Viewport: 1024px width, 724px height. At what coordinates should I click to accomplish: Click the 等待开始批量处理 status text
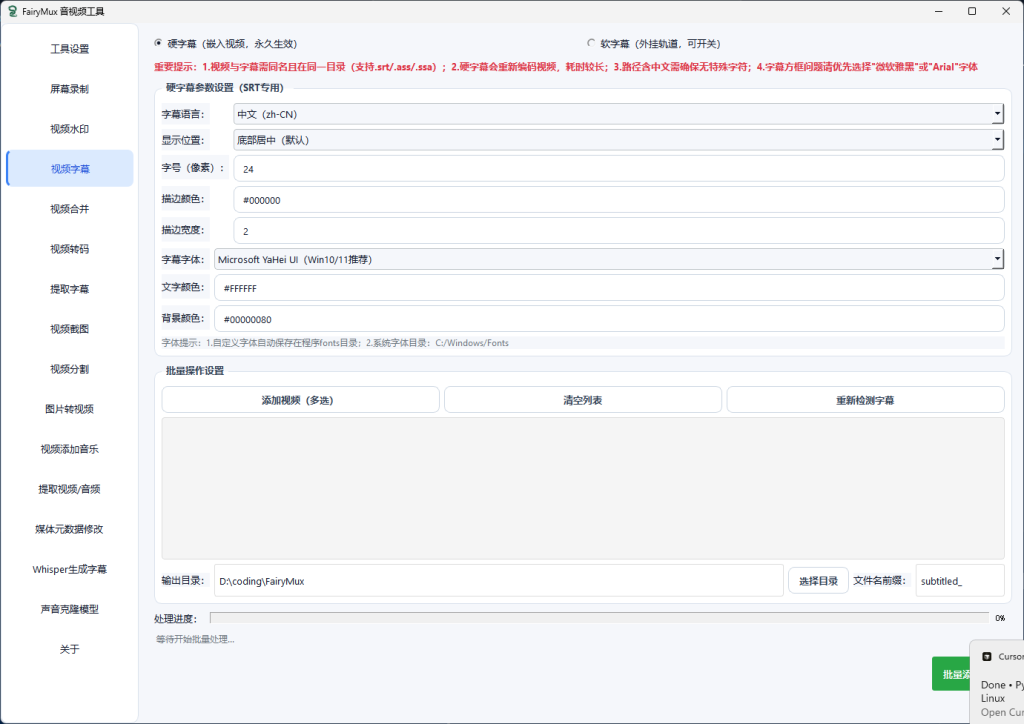[195, 639]
